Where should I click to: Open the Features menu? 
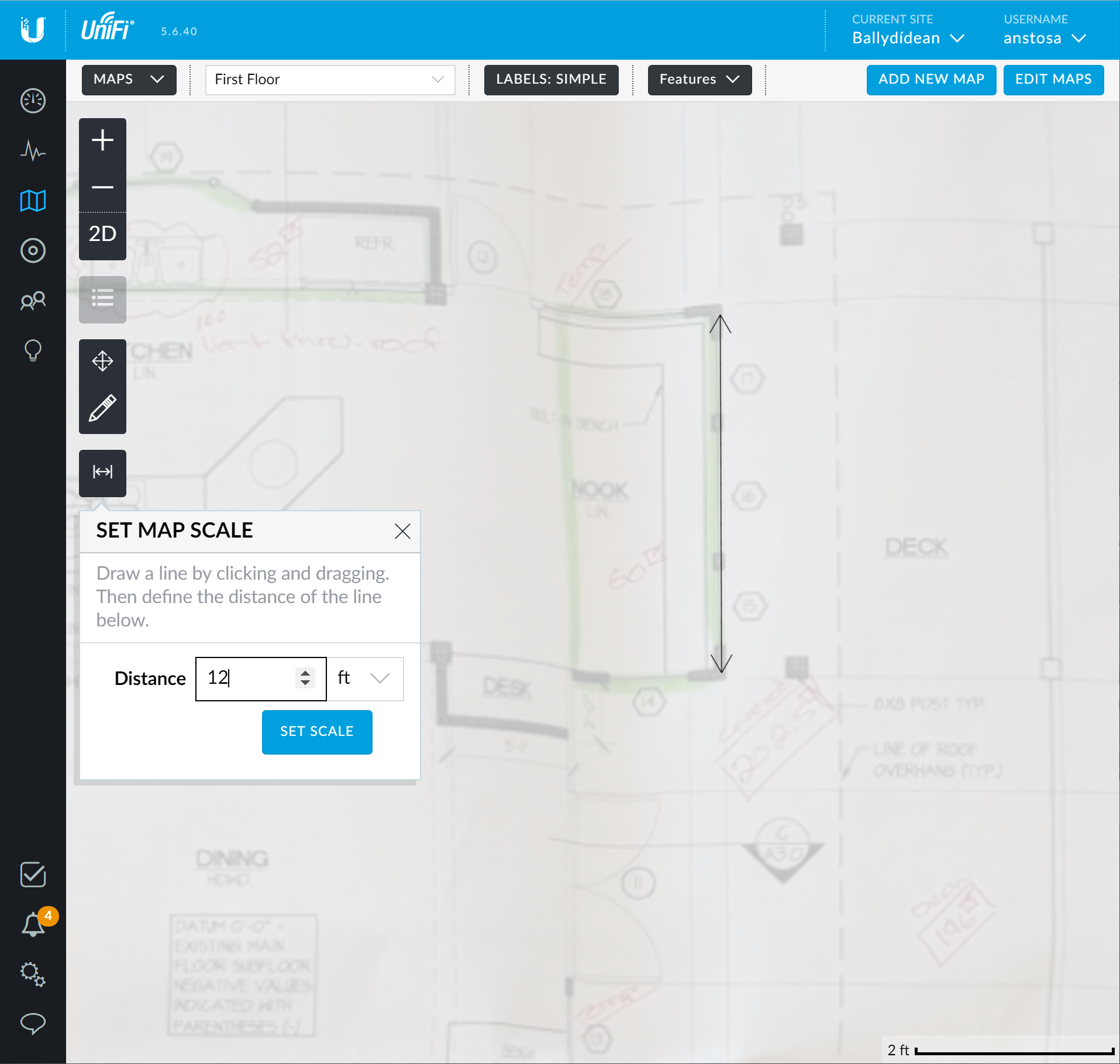coord(699,80)
